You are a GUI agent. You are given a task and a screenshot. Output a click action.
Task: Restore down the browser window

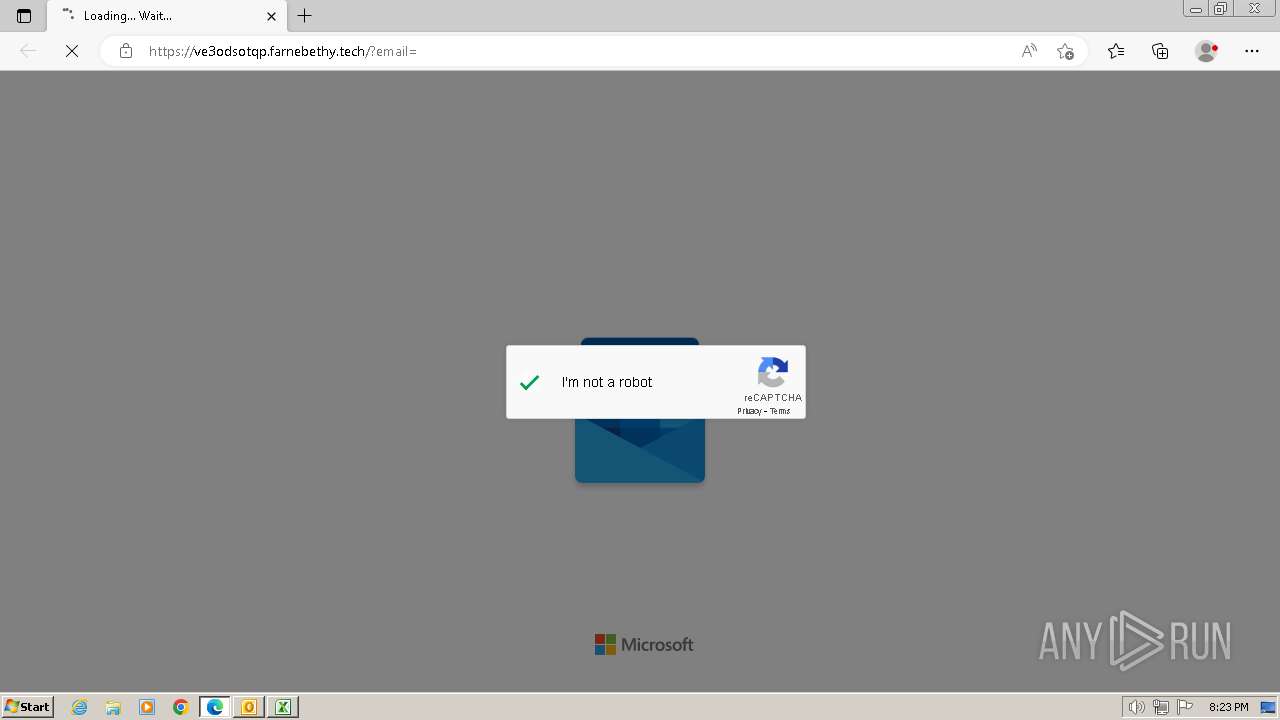click(x=1221, y=8)
